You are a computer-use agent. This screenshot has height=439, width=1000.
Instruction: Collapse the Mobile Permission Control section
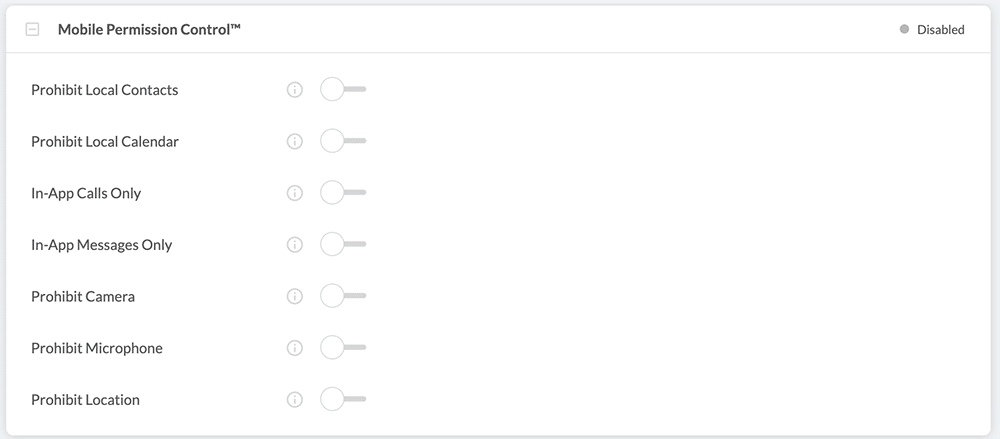point(32,30)
